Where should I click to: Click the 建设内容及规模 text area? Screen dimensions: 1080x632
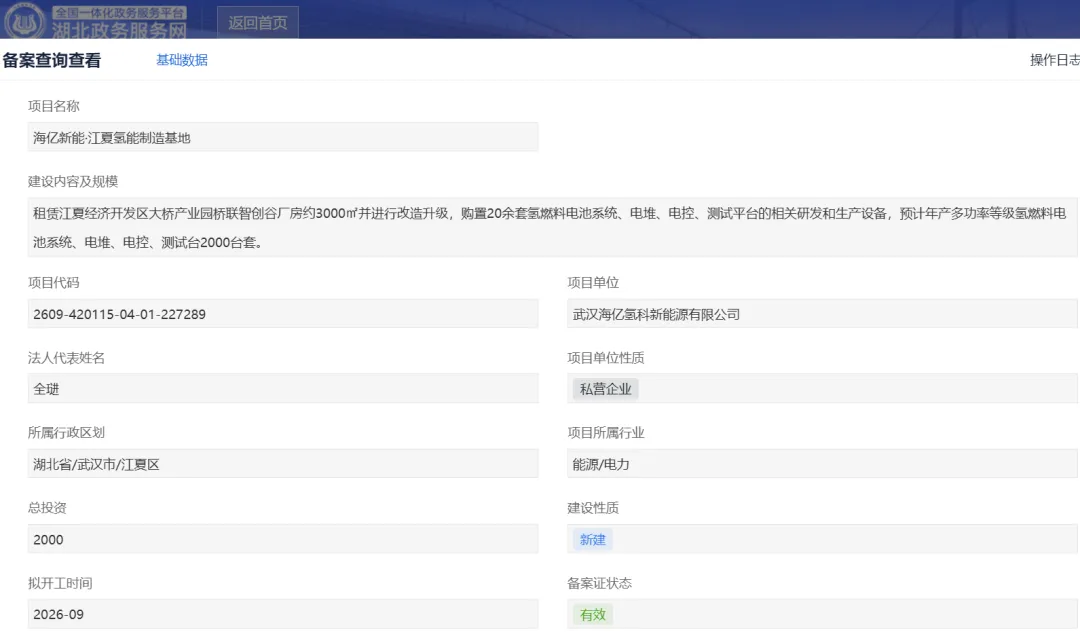pos(552,227)
